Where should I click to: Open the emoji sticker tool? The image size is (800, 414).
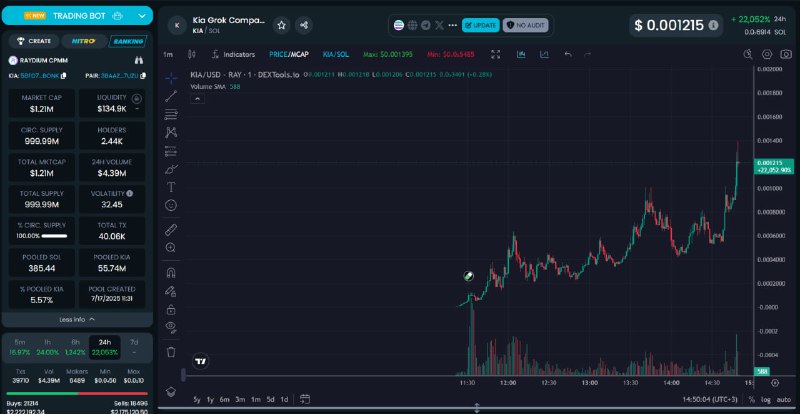point(171,205)
